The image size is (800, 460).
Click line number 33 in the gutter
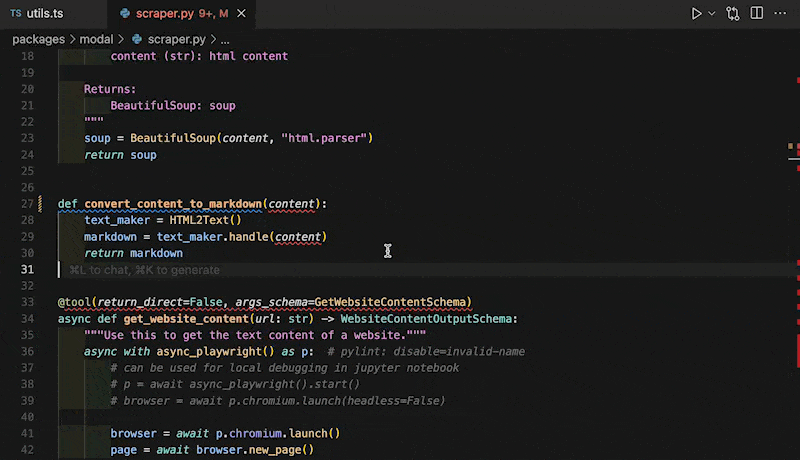point(26,302)
